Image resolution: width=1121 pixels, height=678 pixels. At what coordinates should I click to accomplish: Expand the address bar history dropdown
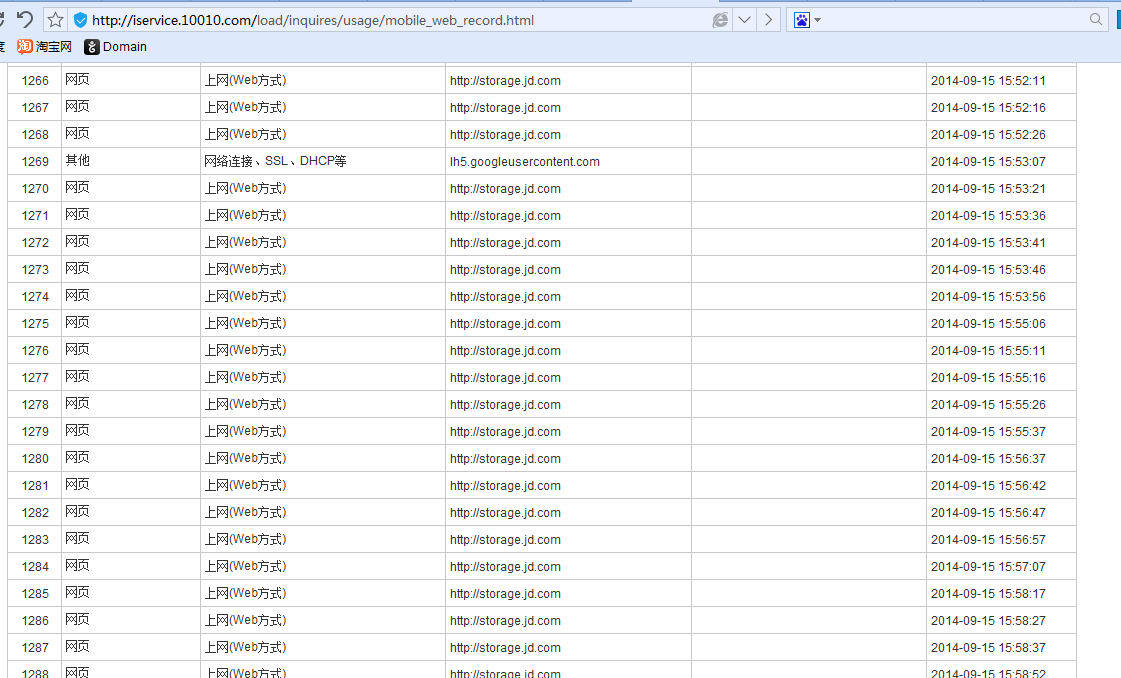coord(744,20)
